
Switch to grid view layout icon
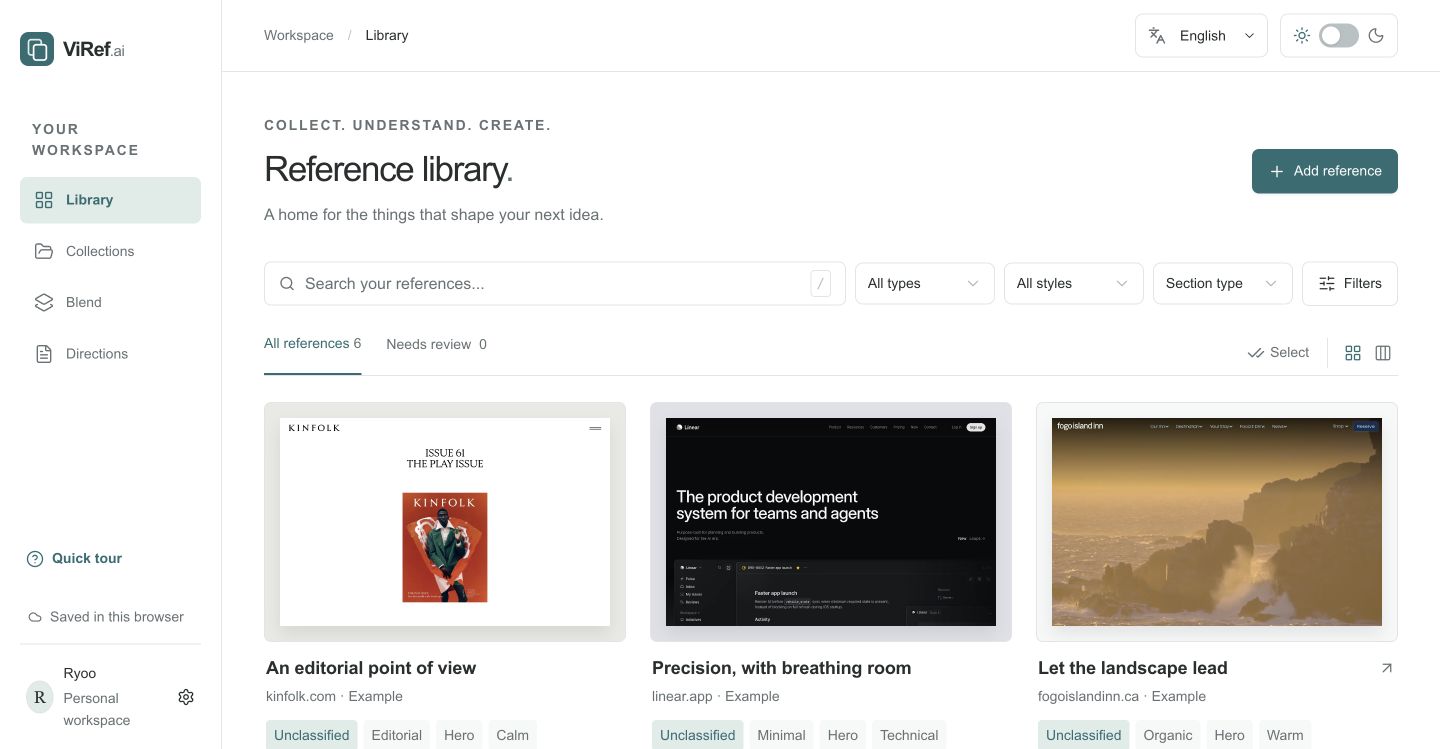tap(1353, 353)
